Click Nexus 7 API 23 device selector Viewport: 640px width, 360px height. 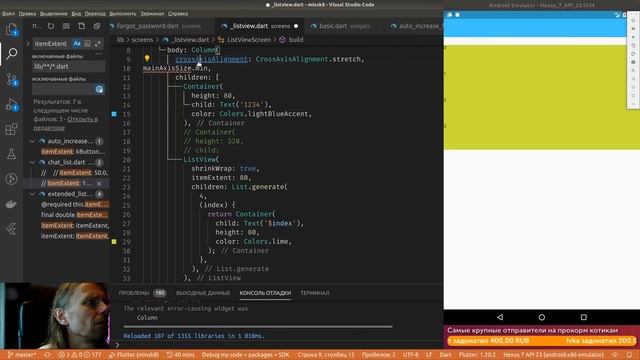click(x=553, y=355)
